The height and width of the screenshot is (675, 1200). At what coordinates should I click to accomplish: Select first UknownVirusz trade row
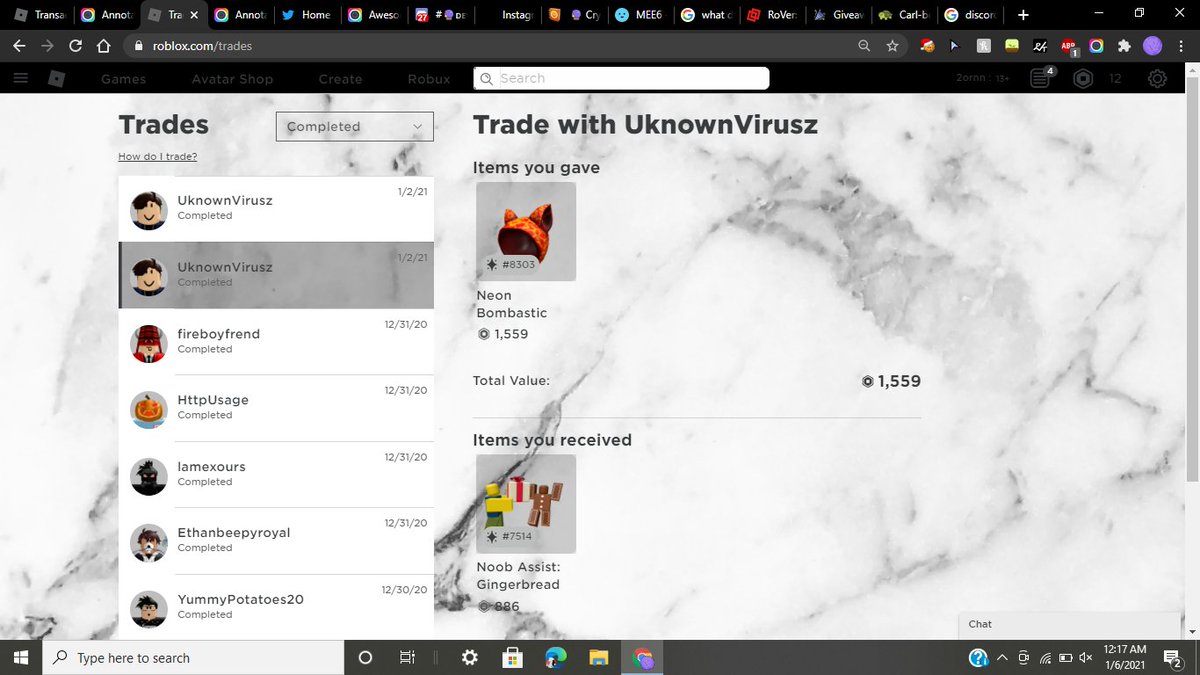(276, 209)
